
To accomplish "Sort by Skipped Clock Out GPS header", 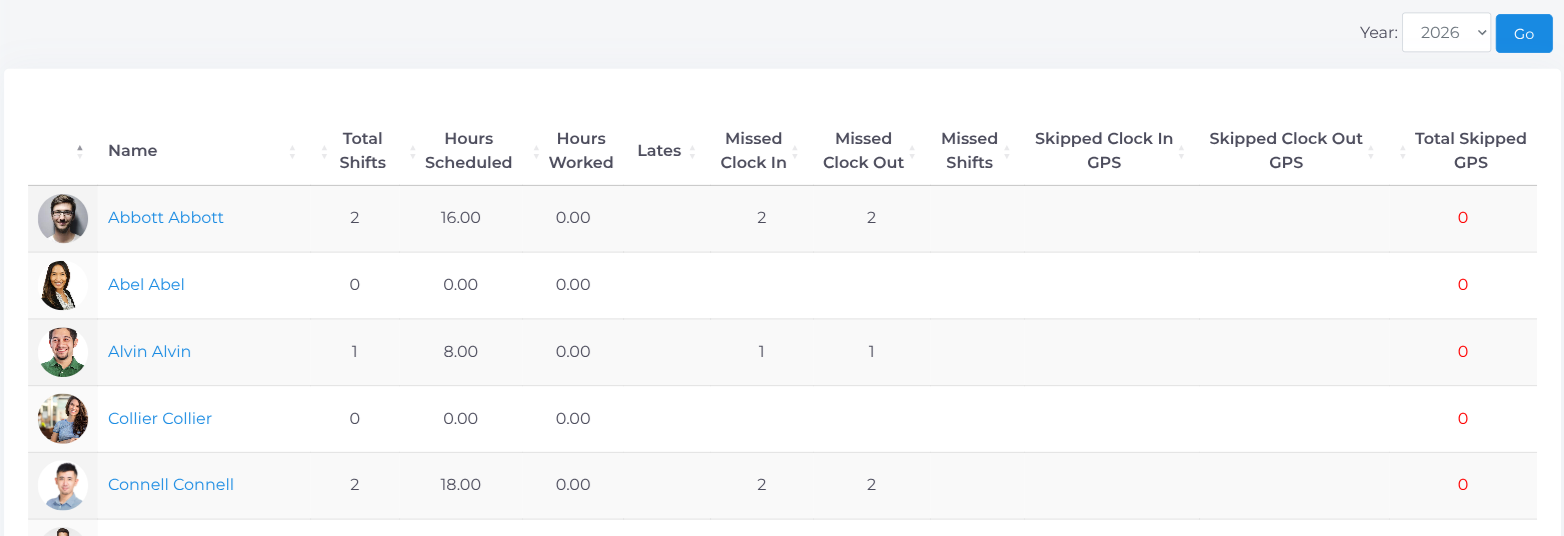I will (x=1286, y=150).
